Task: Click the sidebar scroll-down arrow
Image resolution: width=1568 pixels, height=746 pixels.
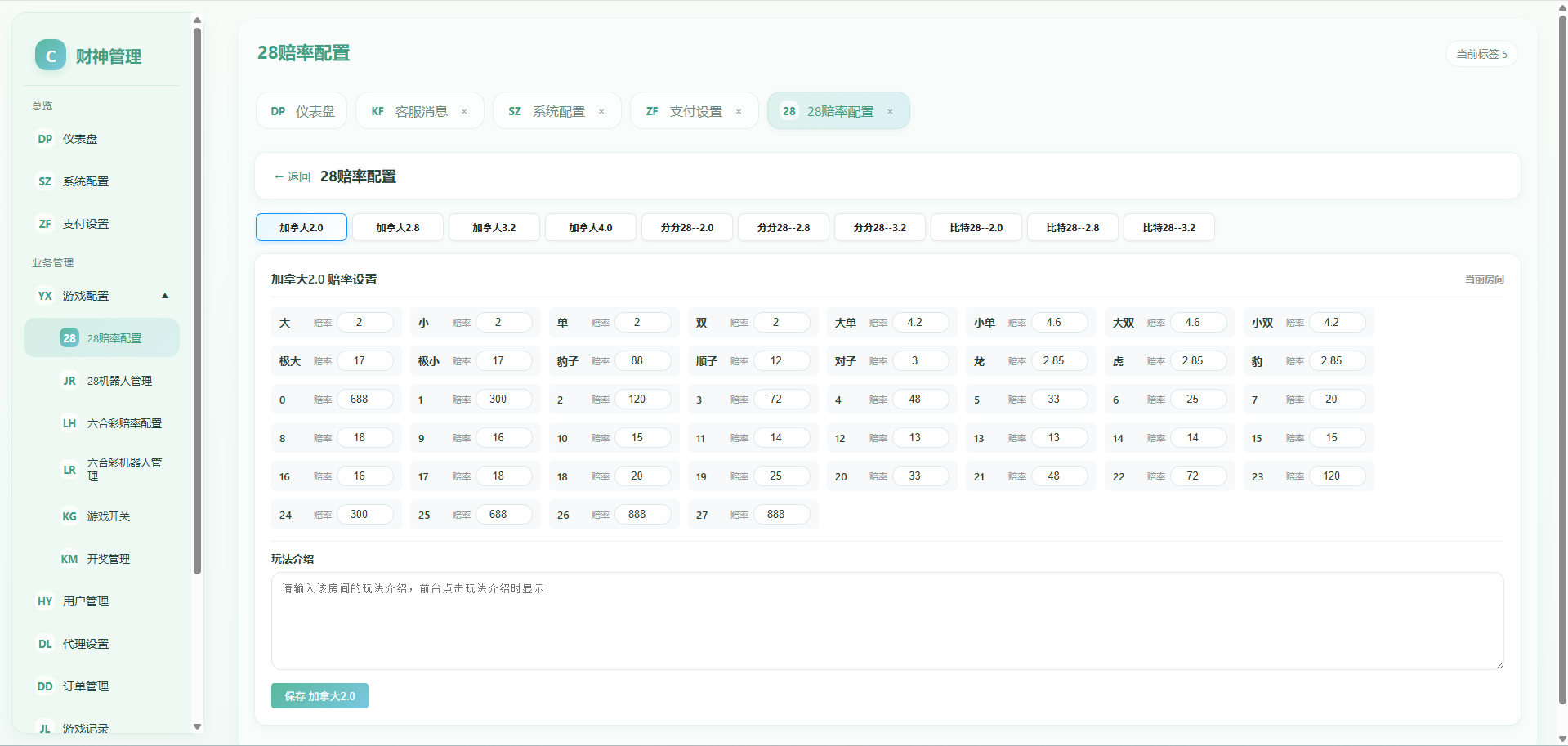Action: pos(197,726)
